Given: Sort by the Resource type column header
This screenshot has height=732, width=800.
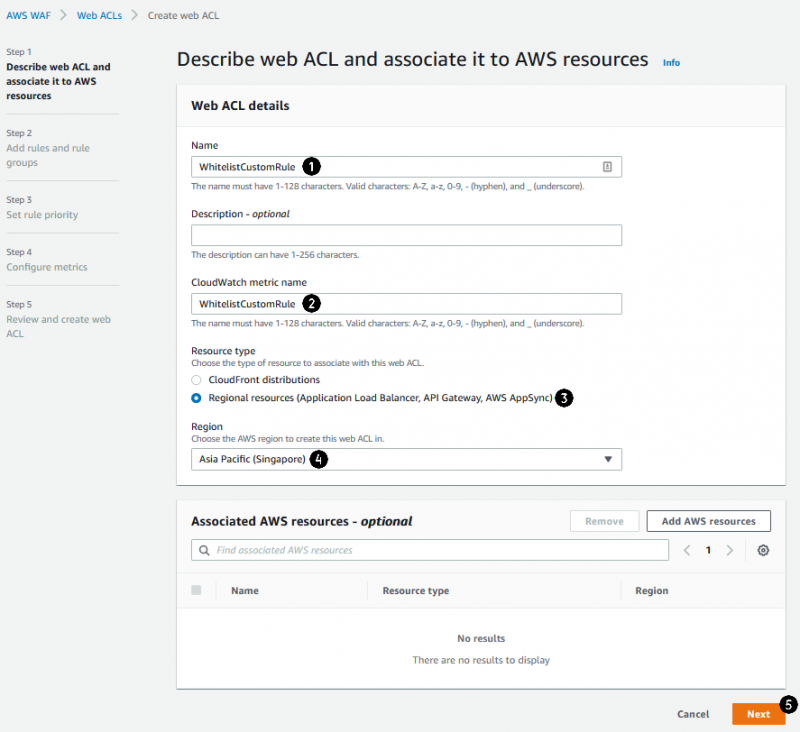Looking at the screenshot, I should coord(415,591).
